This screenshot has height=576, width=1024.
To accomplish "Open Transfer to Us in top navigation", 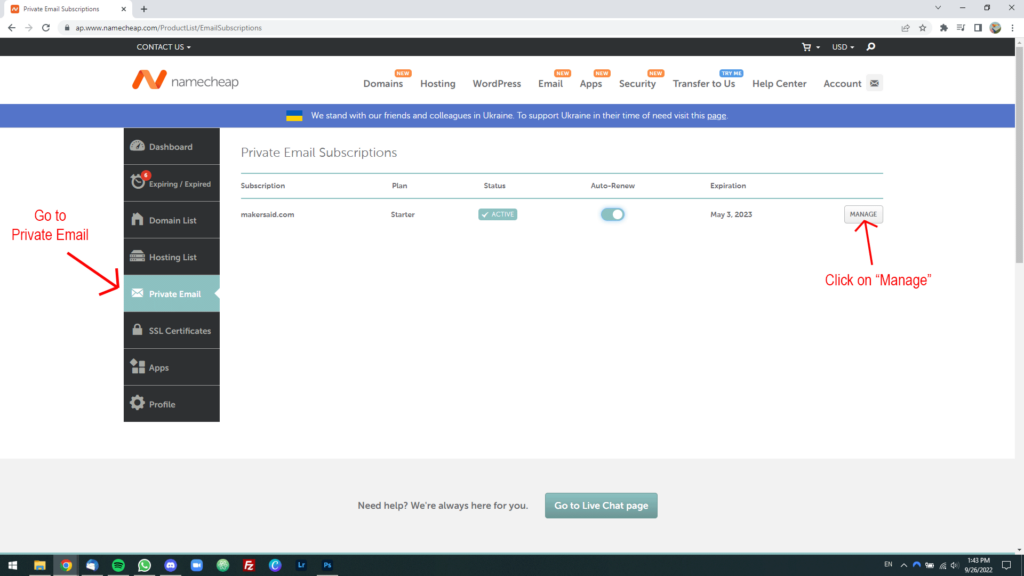I will [704, 84].
